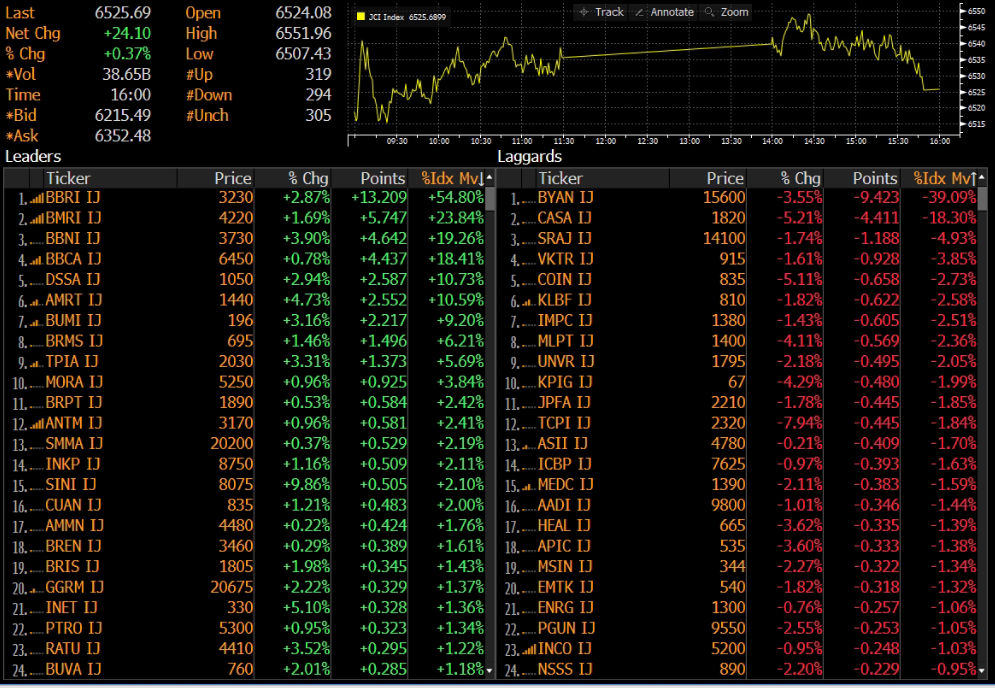Select the BMRI IJ ticker

point(73,218)
